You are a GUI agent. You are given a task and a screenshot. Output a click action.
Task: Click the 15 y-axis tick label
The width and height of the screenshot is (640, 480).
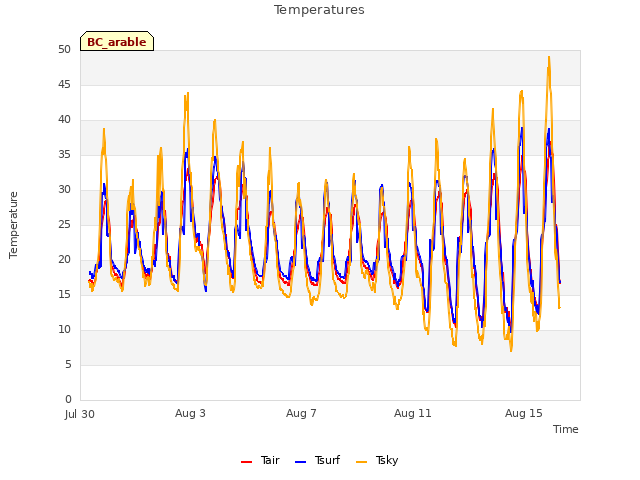[x=64, y=294]
